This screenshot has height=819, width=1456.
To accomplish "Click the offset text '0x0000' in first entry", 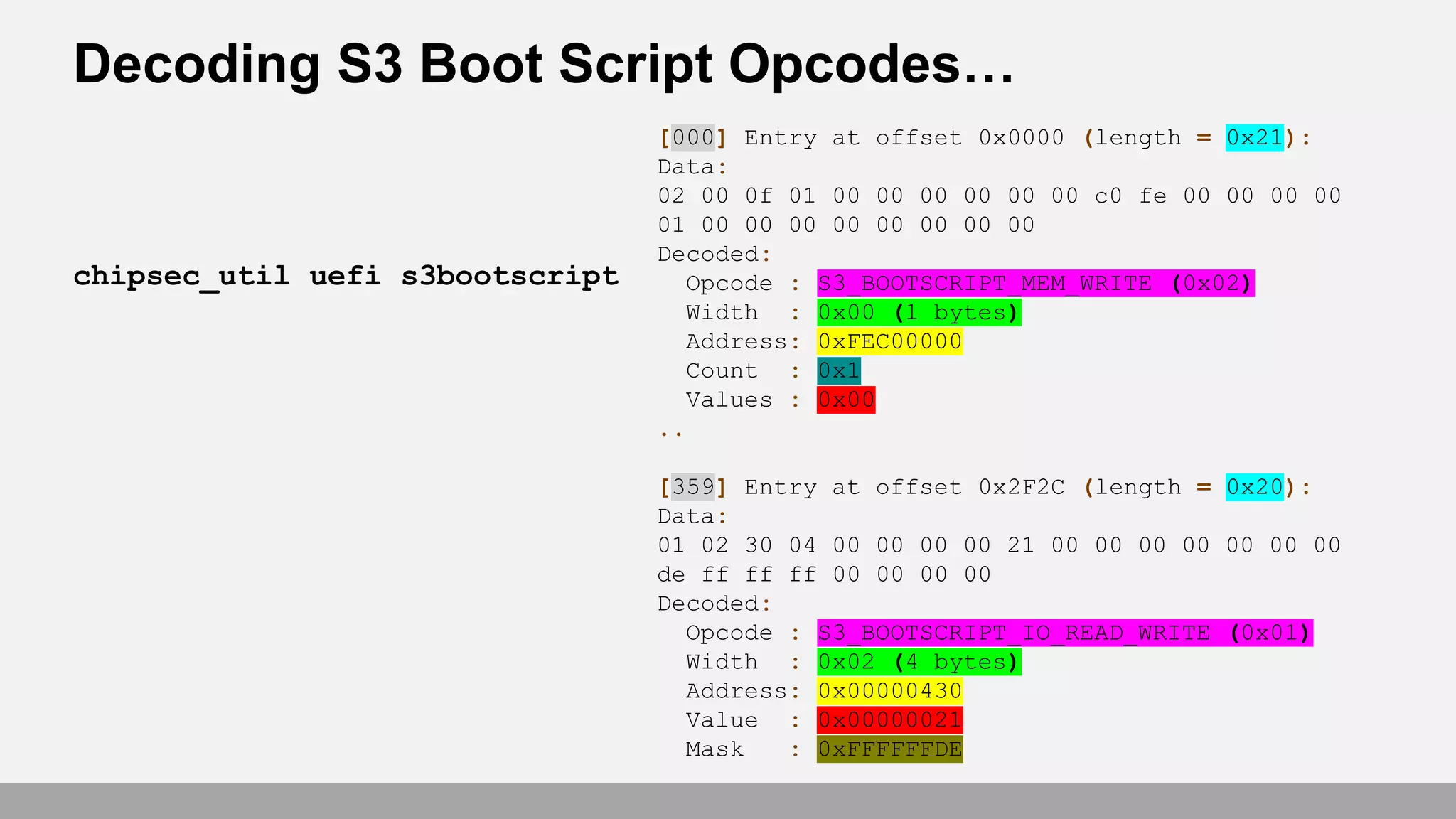I will point(1022,138).
